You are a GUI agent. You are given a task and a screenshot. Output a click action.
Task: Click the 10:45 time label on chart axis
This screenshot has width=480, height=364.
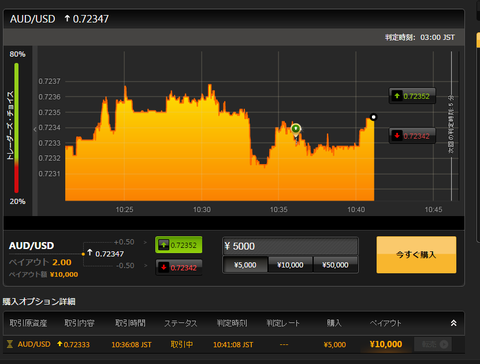point(433,210)
